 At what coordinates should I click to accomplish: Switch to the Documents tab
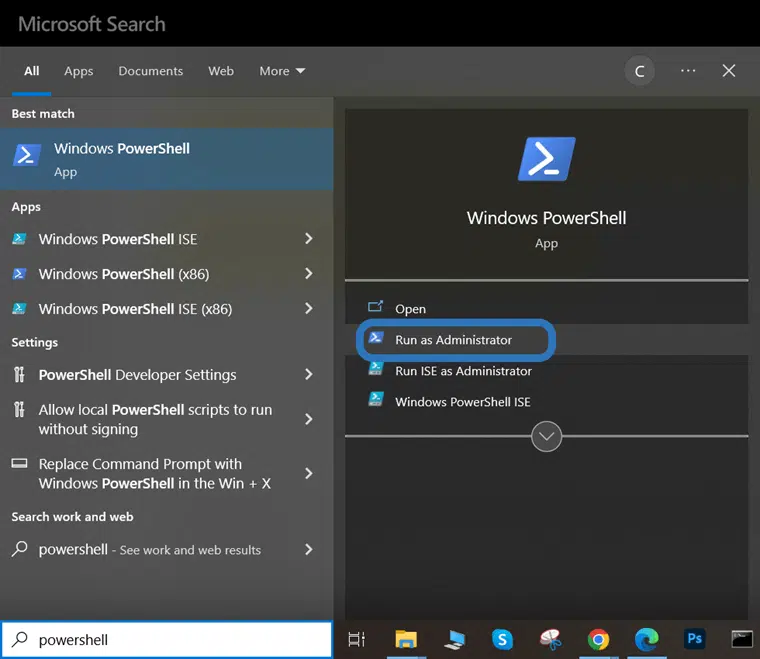151,71
